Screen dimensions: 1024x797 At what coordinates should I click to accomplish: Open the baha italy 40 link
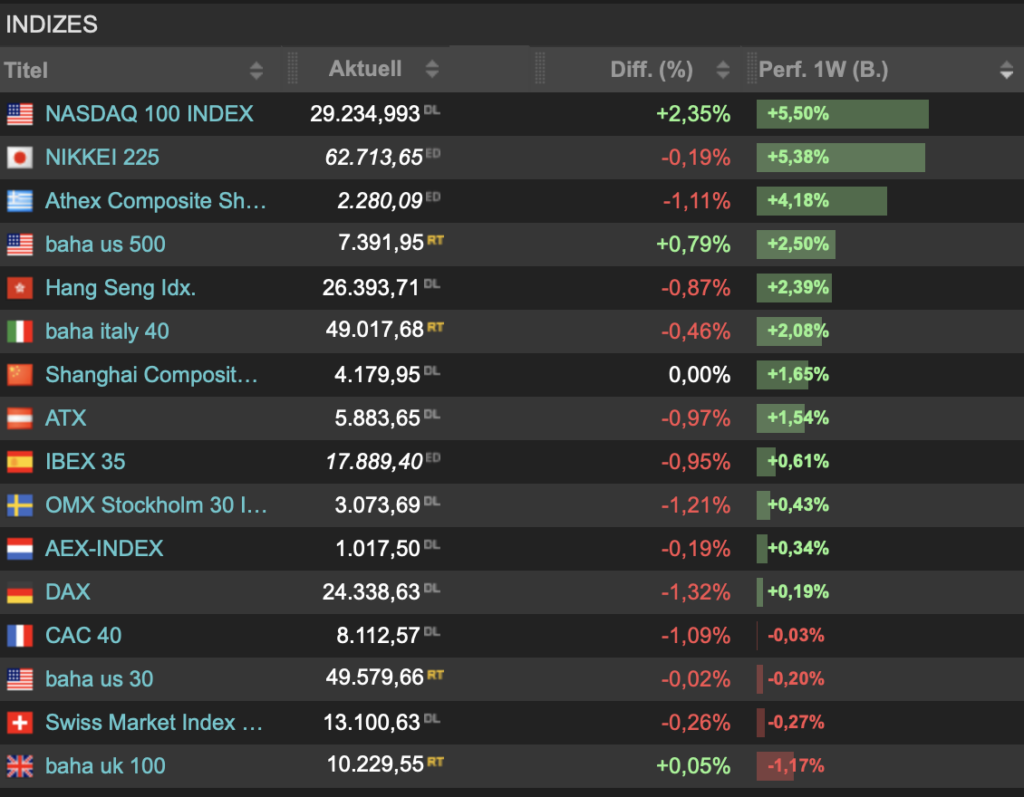click(x=107, y=332)
